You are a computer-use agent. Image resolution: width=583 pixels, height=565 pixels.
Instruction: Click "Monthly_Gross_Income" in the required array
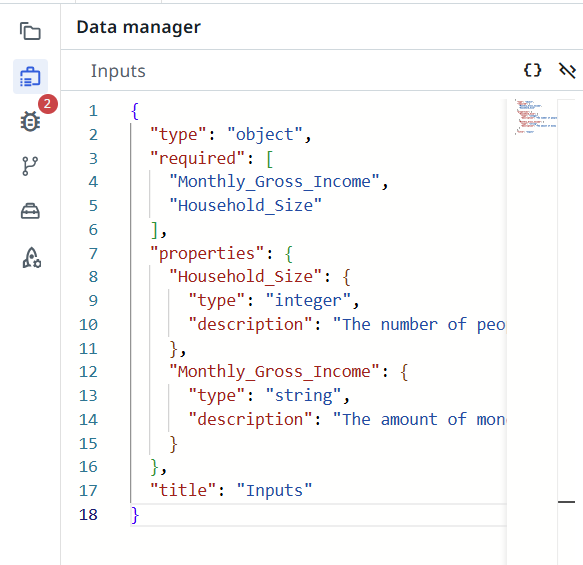(274, 182)
